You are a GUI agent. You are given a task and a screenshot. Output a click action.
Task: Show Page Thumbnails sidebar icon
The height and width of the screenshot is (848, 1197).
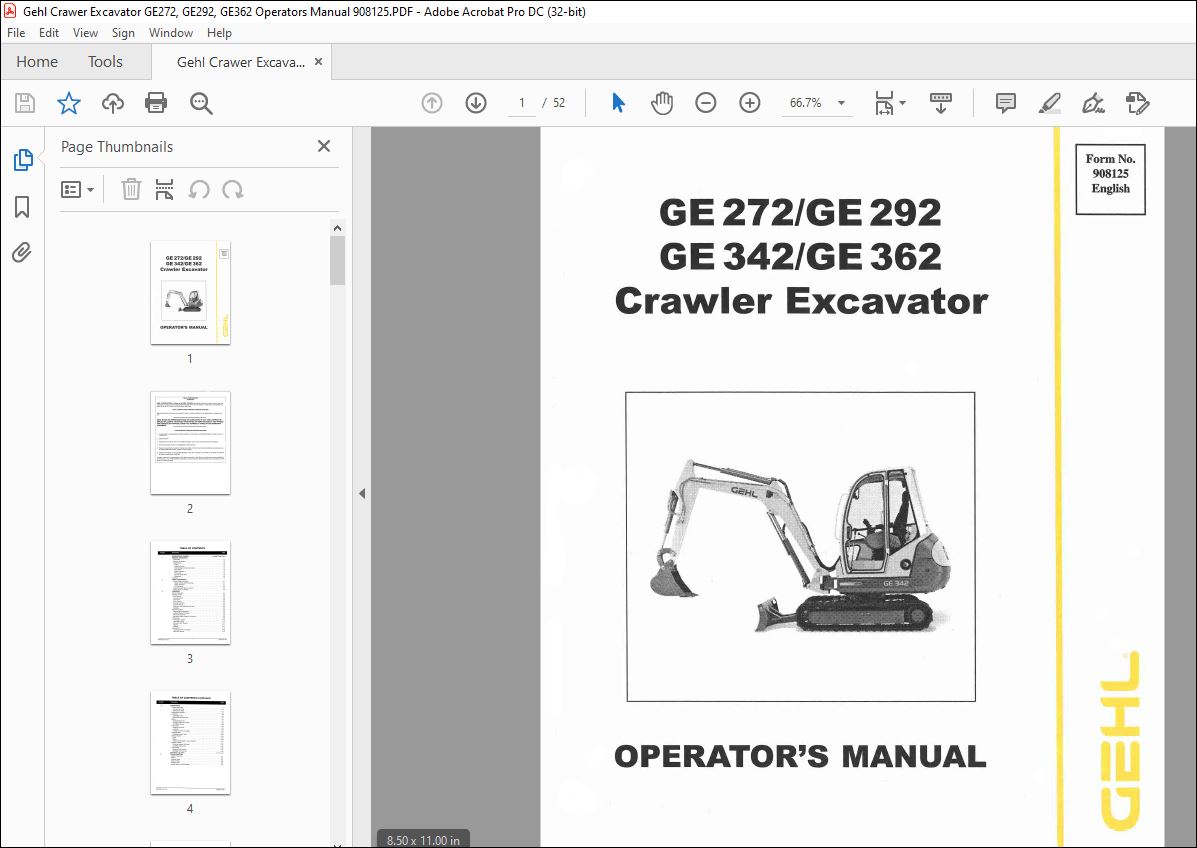23,160
